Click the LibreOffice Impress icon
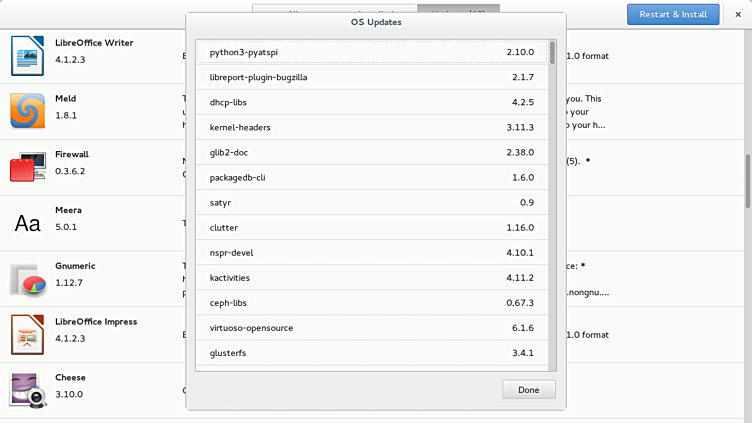This screenshot has width=752, height=423. coord(28,334)
